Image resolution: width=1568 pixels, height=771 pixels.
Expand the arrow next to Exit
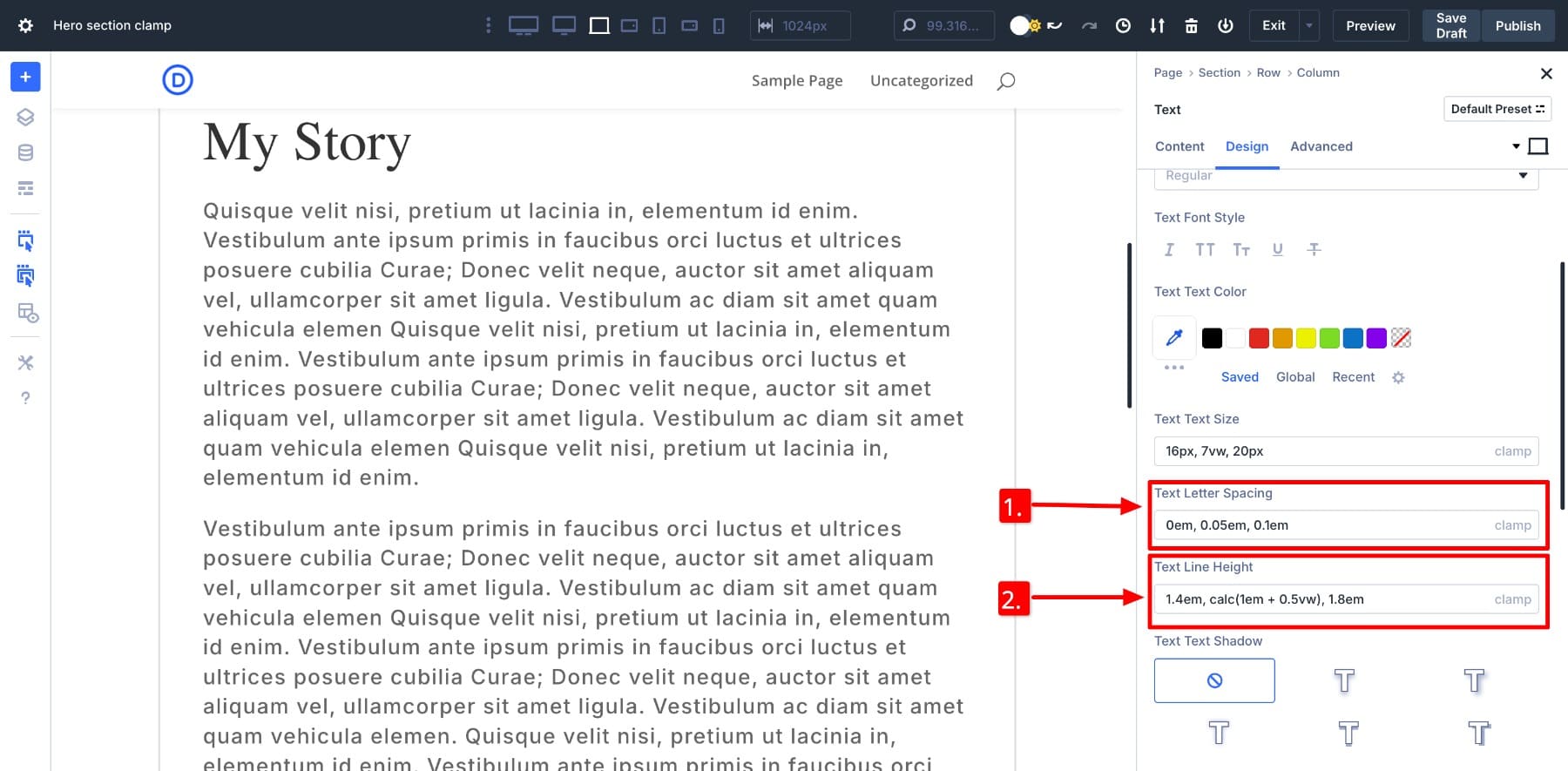(1308, 25)
